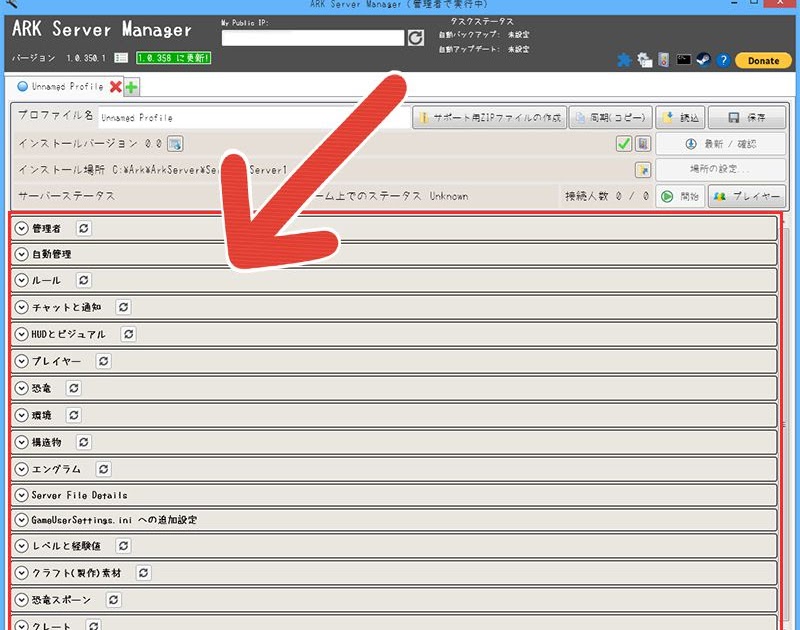Screen dimensions: 800x630
Task: Add a new profile with green plus
Action: [132, 87]
